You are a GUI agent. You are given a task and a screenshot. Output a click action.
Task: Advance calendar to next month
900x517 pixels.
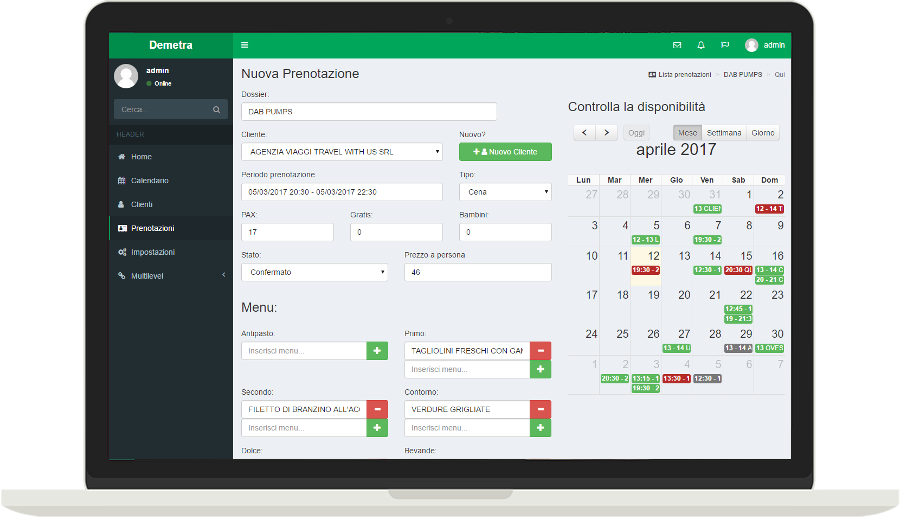pos(607,133)
